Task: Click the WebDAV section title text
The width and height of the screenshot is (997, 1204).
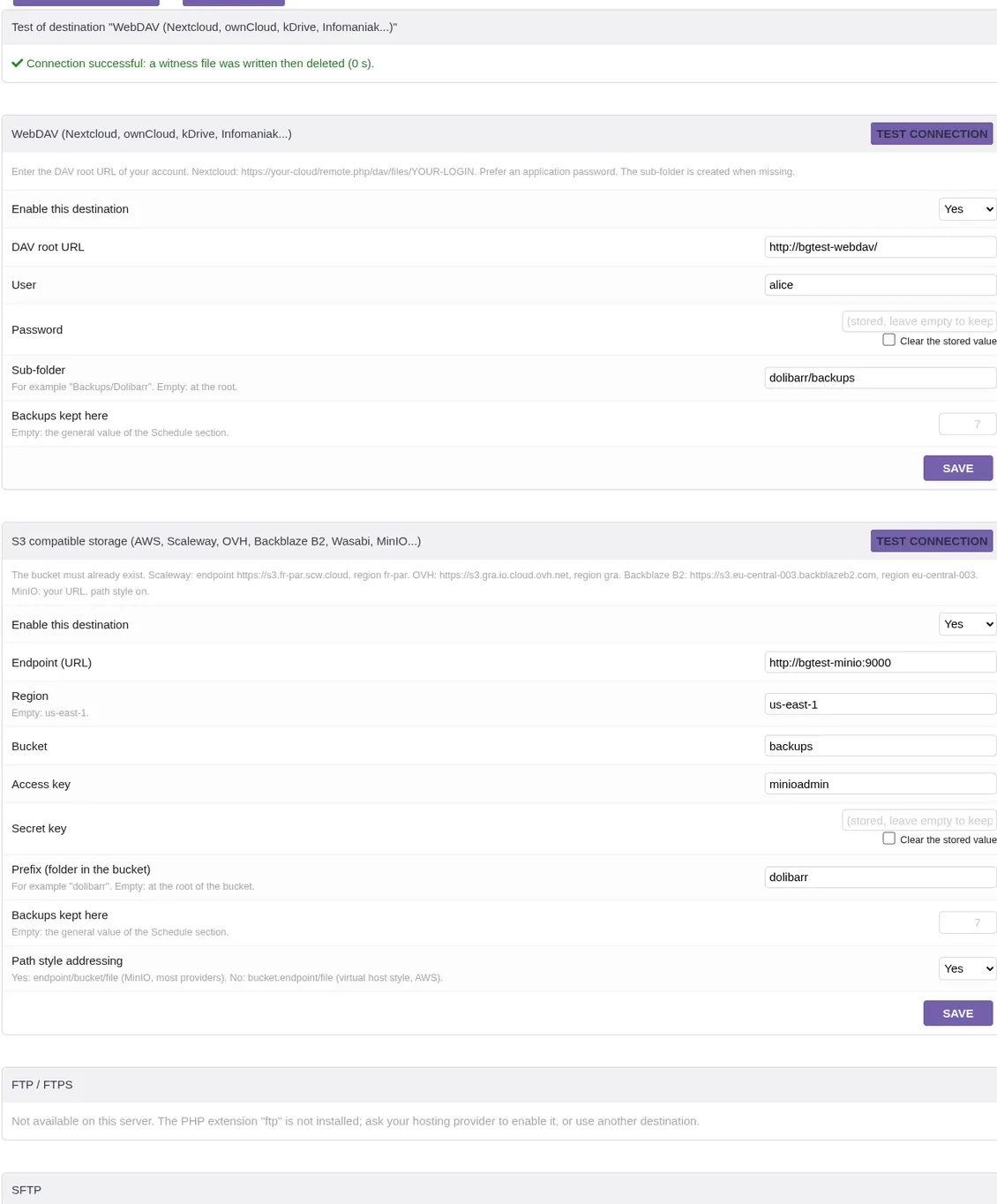Action: coord(152,134)
